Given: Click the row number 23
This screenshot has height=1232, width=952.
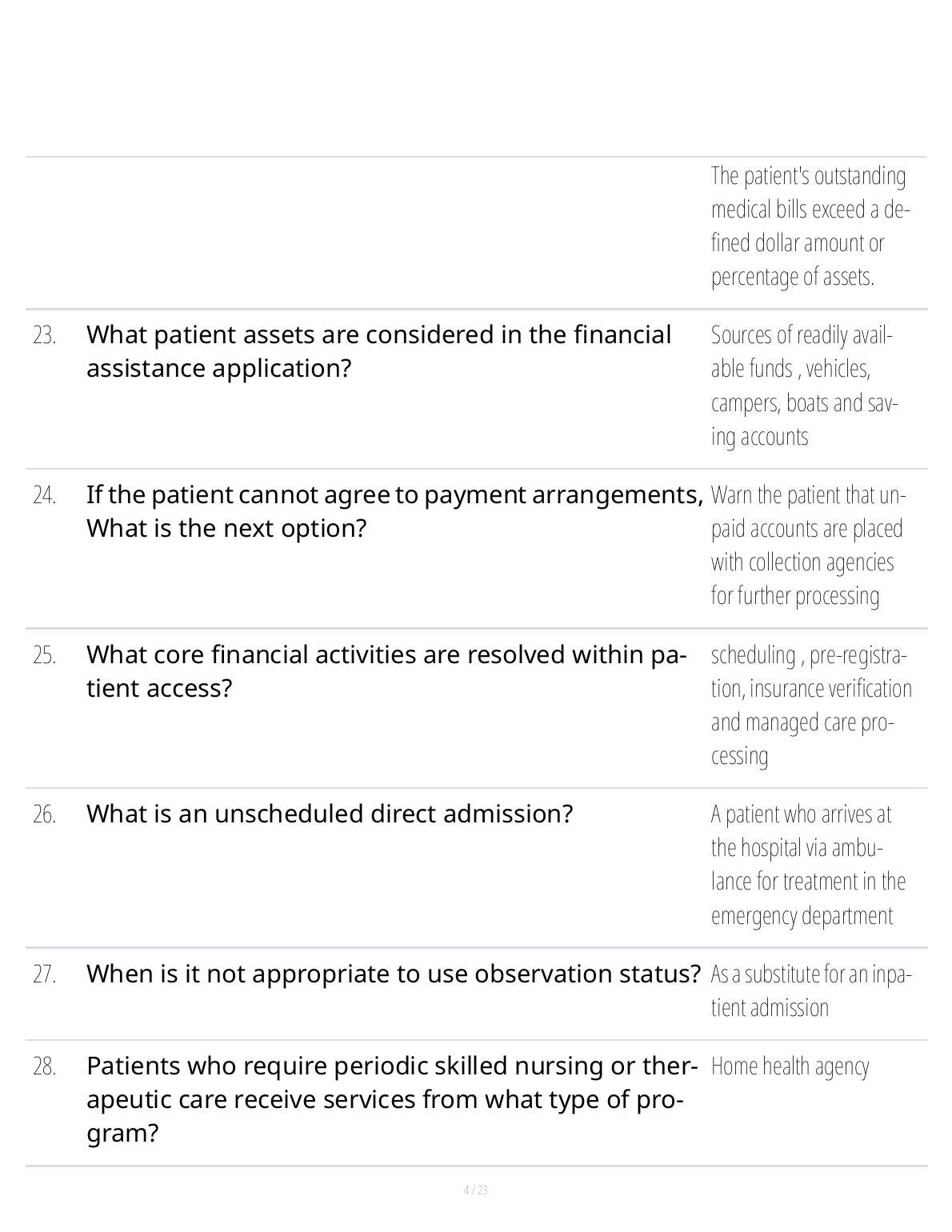Looking at the screenshot, I should tap(45, 336).
